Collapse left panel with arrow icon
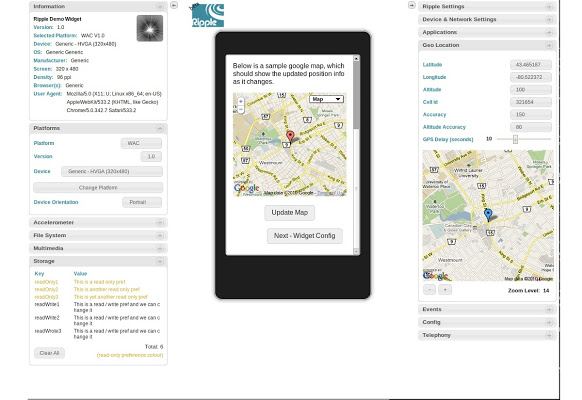The width and height of the screenshot is (582, 400). pos(174,5)
